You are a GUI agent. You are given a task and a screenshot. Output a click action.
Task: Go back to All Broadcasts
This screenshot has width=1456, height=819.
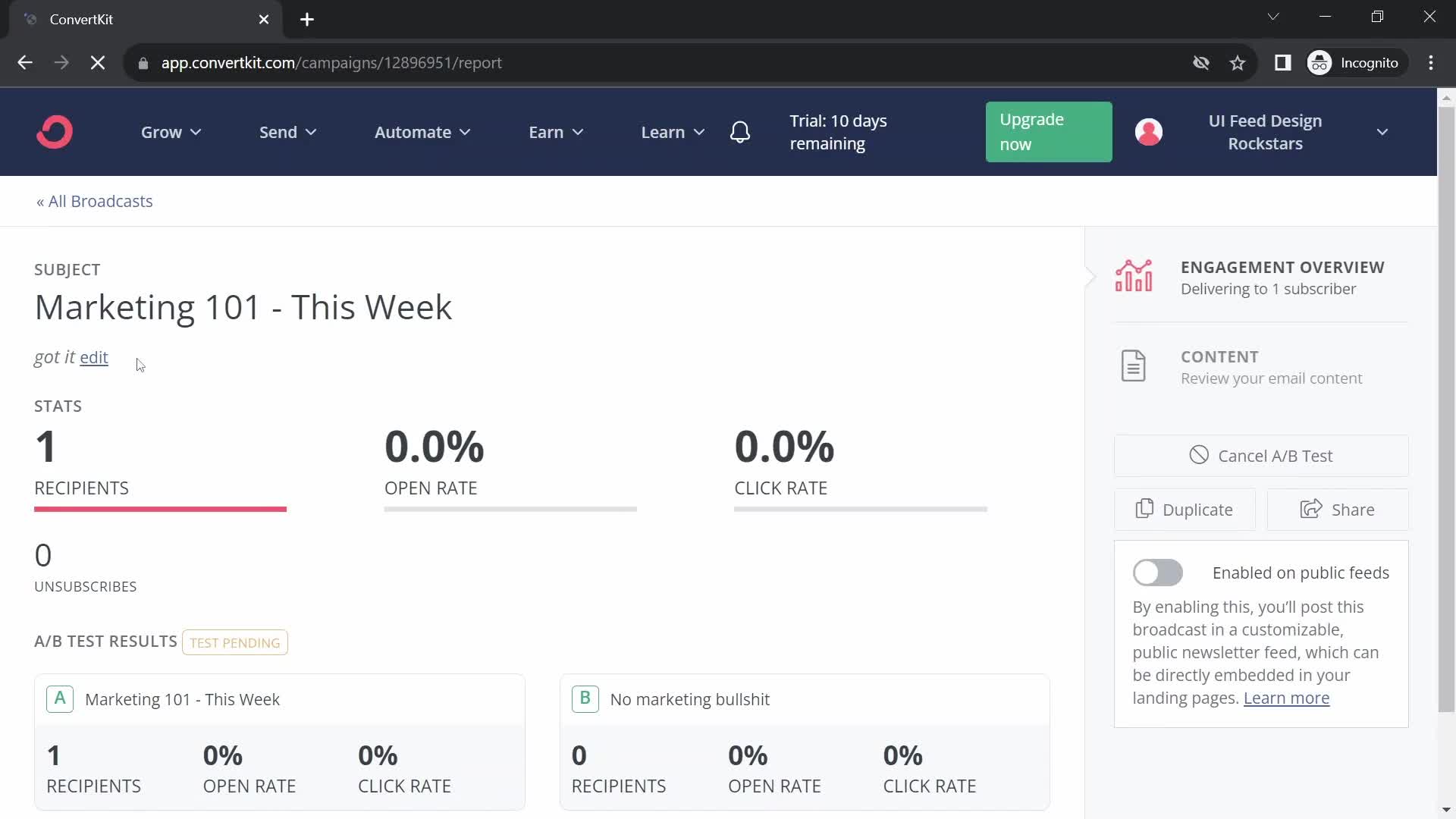coord(95,201)
